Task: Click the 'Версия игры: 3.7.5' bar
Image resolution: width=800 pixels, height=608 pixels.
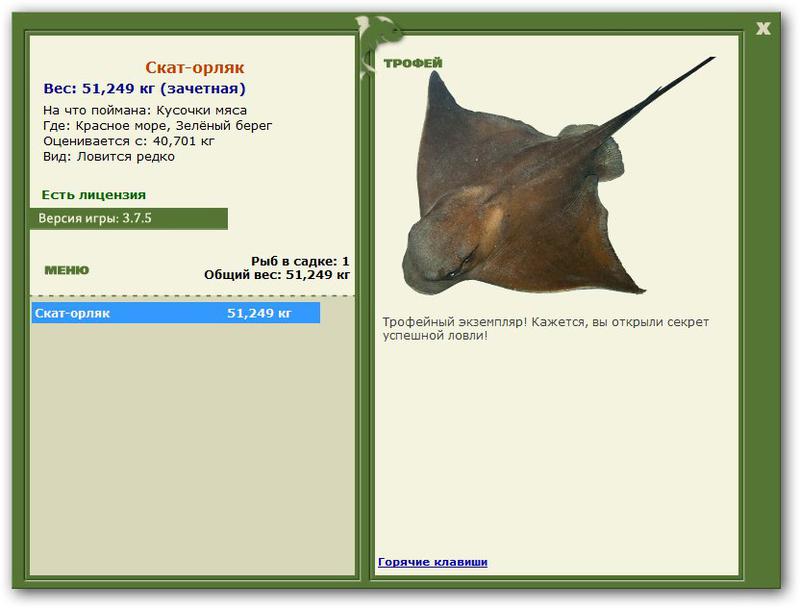Action: 129,219
